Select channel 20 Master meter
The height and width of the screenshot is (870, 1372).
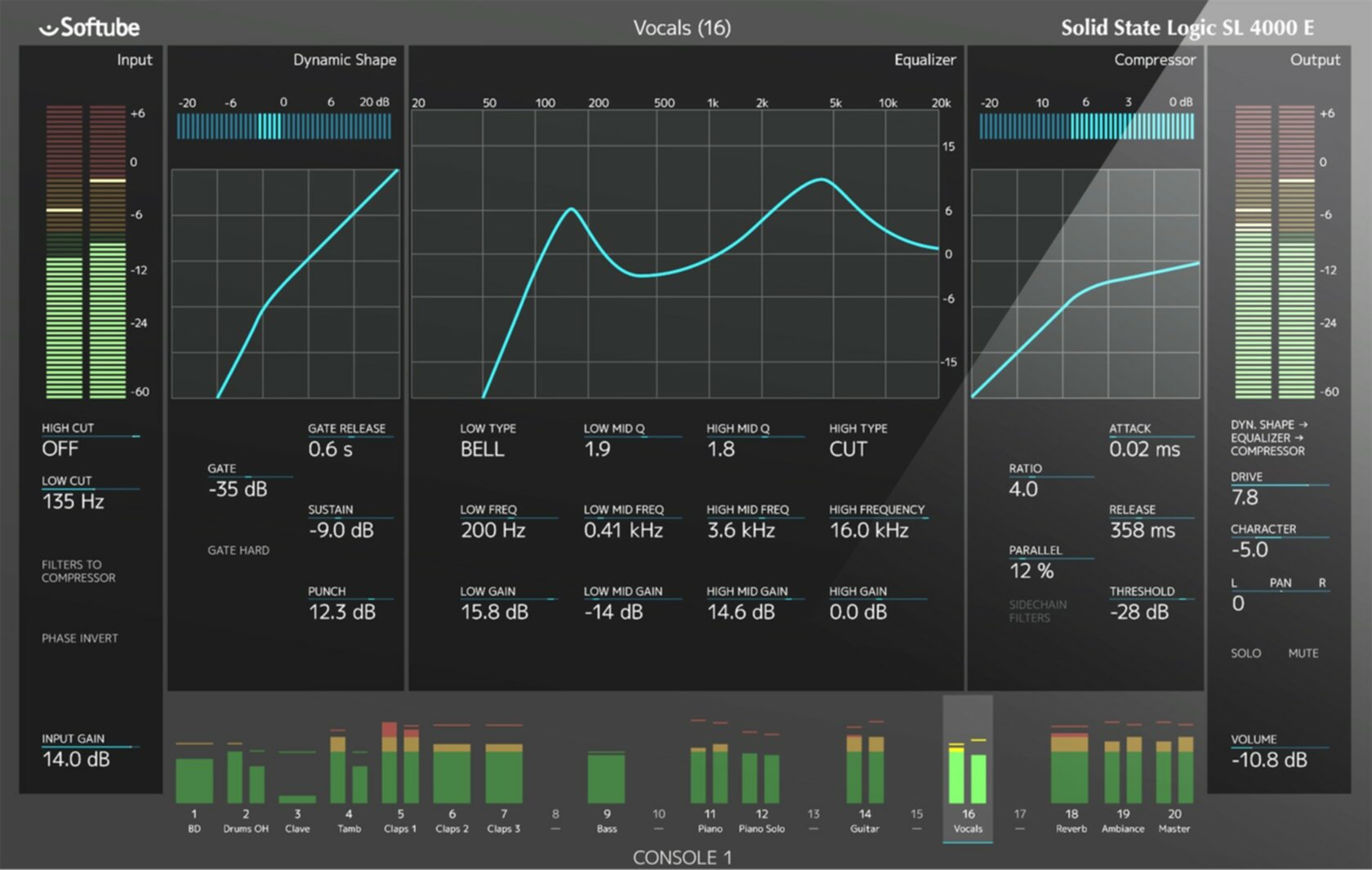(1174, 772)
